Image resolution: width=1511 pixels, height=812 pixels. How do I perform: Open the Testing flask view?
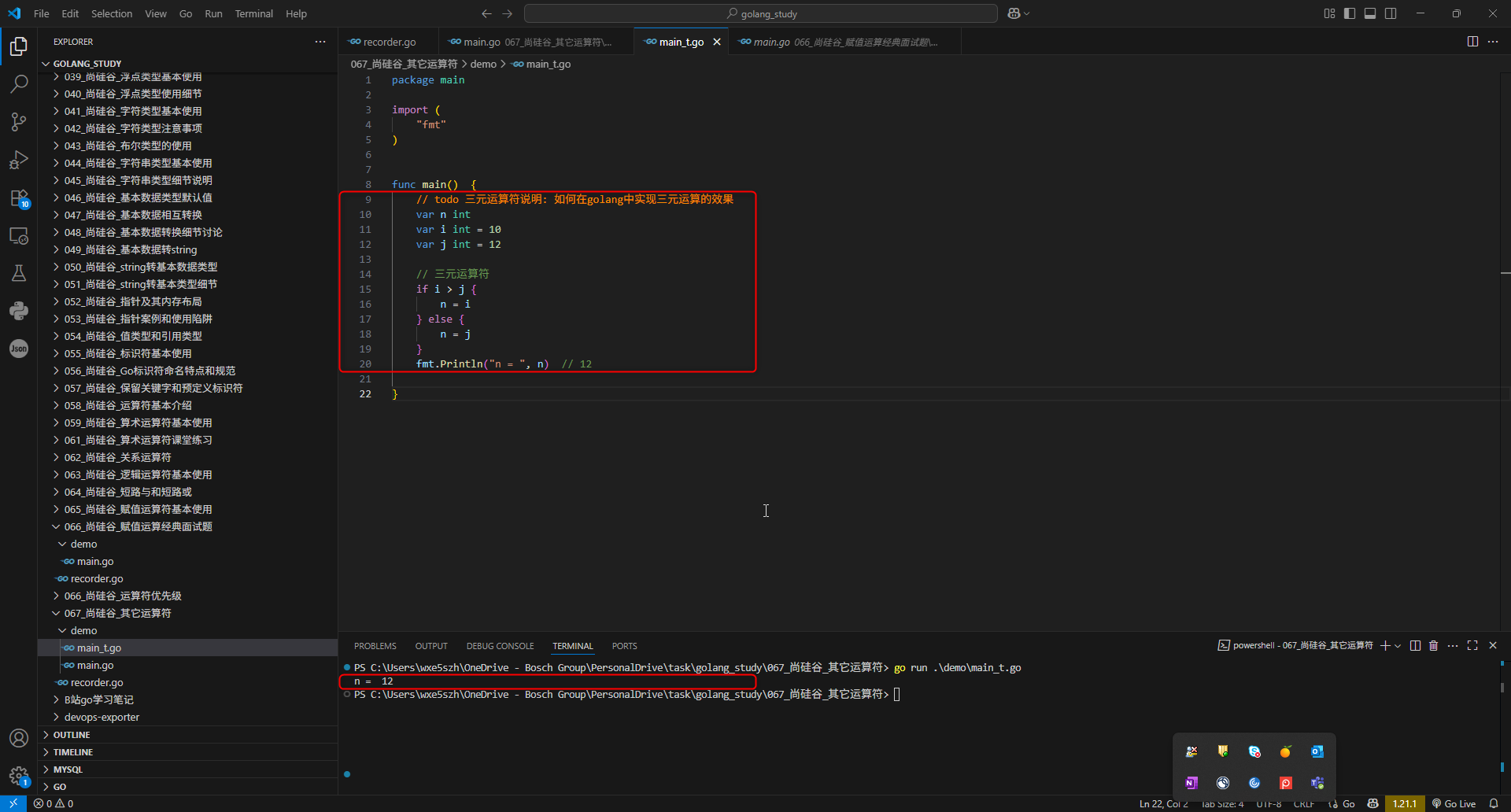coord(19,273)
